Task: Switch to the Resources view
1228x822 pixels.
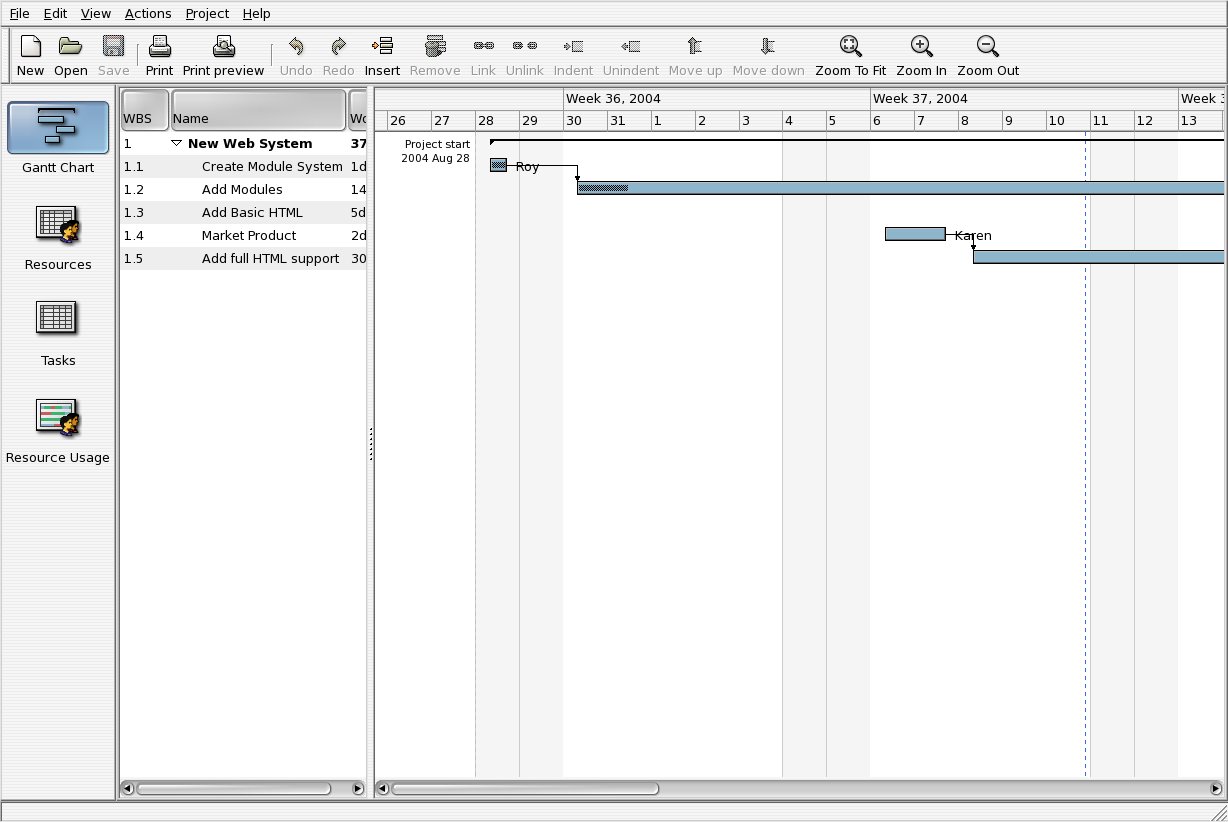Action: pyautogui.click(x=58, y=238)
